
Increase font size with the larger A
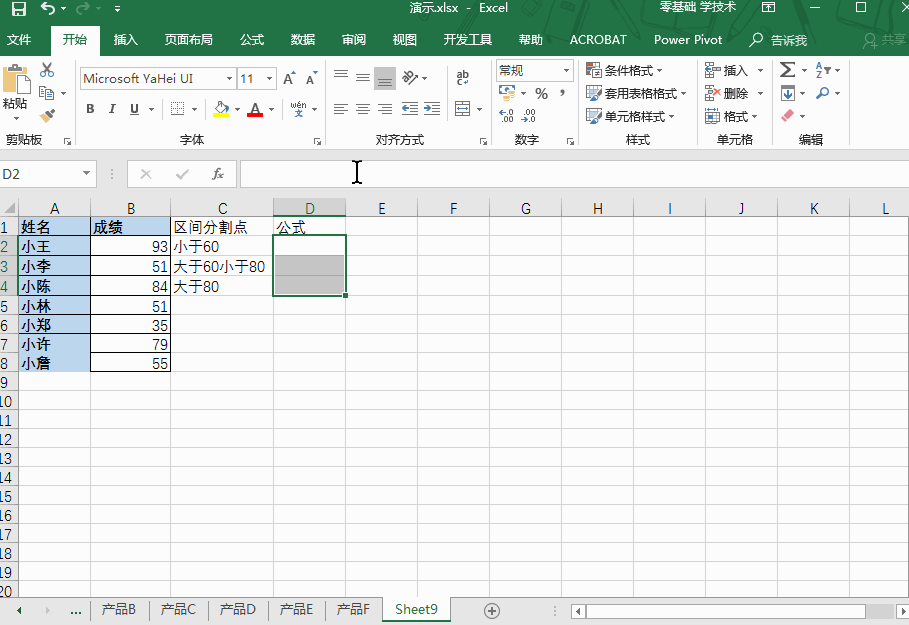pyautogui.click(x=289, y=78)
